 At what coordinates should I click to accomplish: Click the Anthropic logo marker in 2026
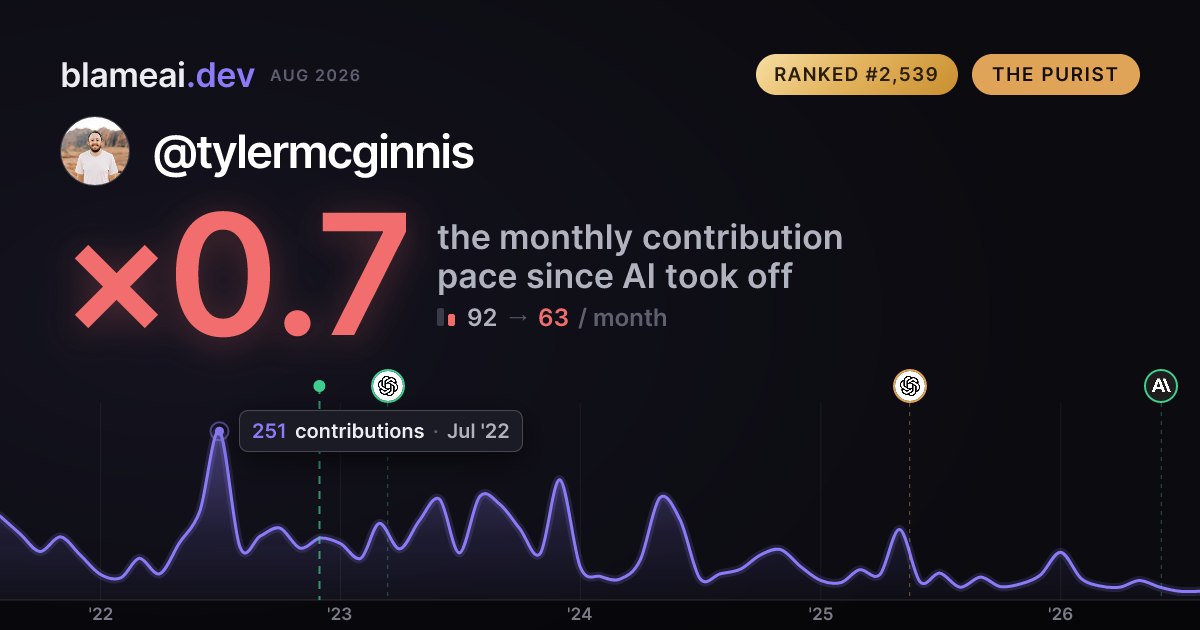[1161, 386]
